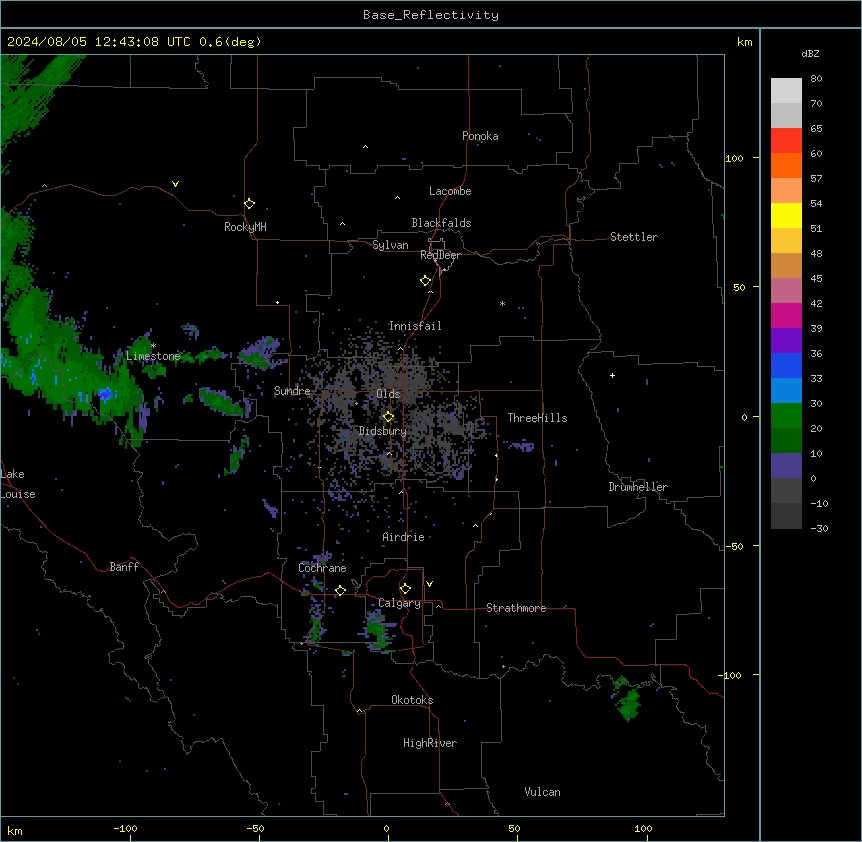Click the Stettler city label
The image size is (862, 842).
click(633, 237)
